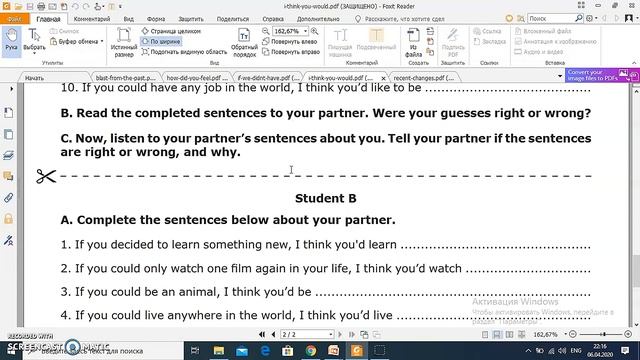Click the Undo arrow in quick access toolbar
This screenshot has height=360, width=640.
point(75,6)
